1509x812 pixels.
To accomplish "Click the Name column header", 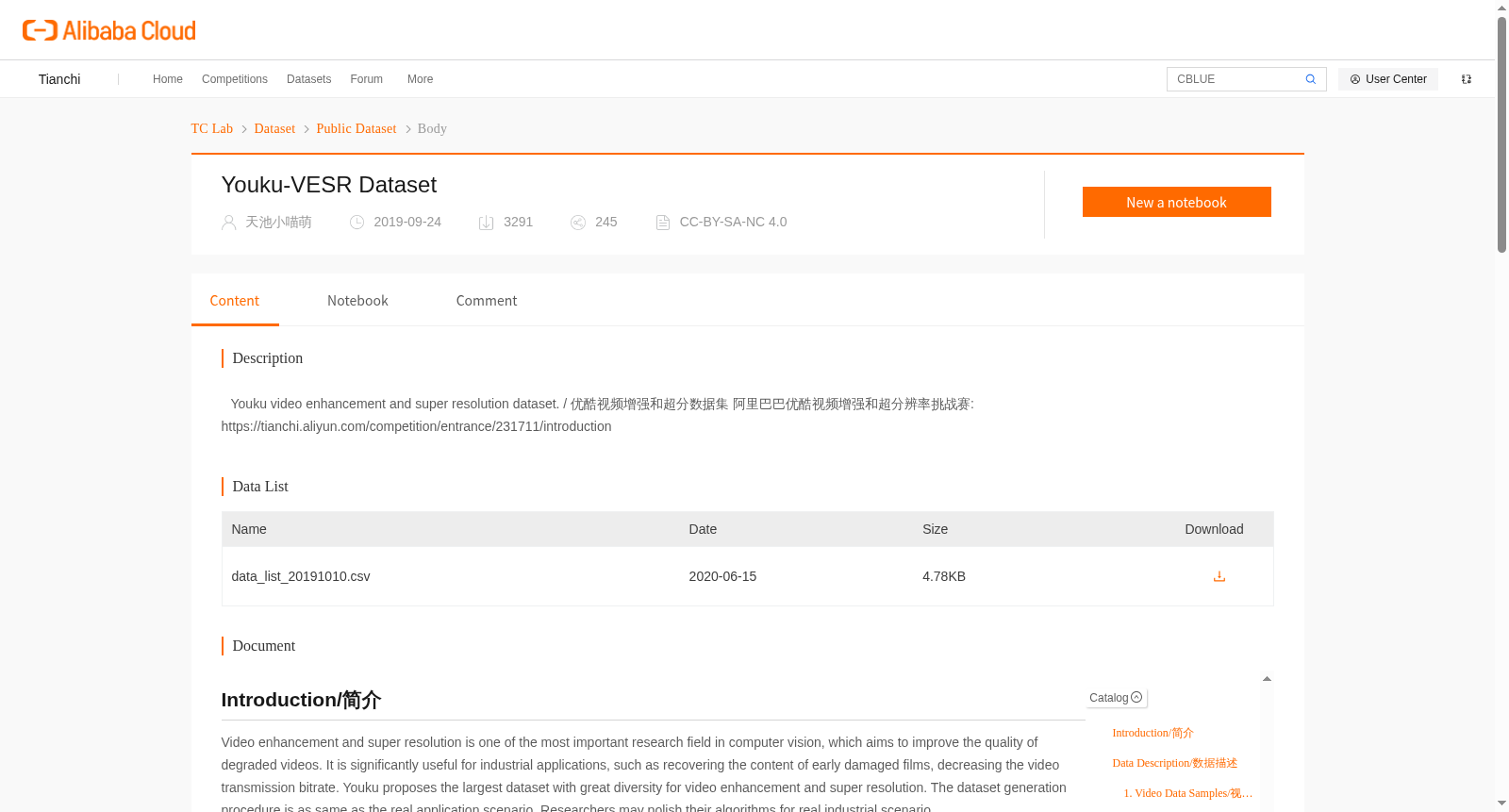I will 249,529.
